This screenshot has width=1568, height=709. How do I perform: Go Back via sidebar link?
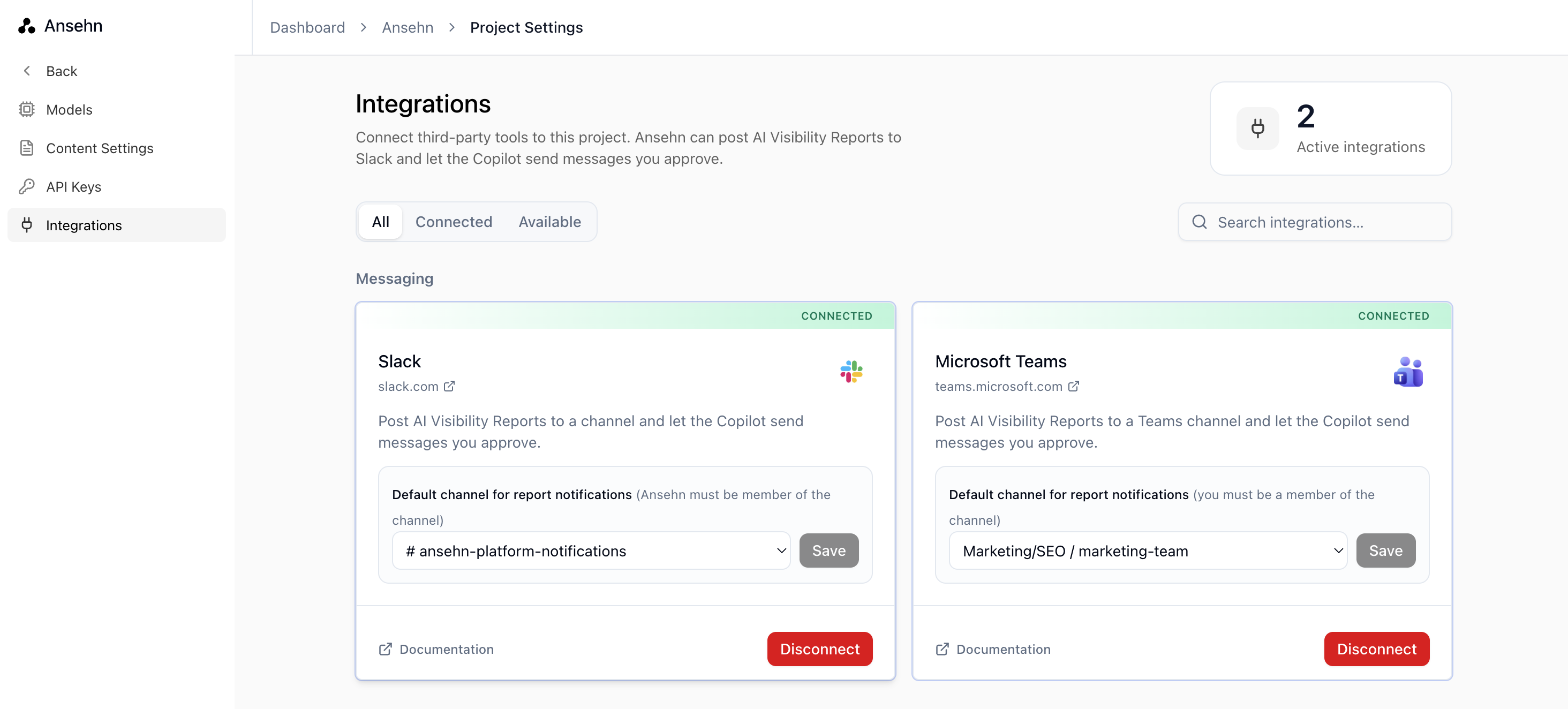point(116,71)
